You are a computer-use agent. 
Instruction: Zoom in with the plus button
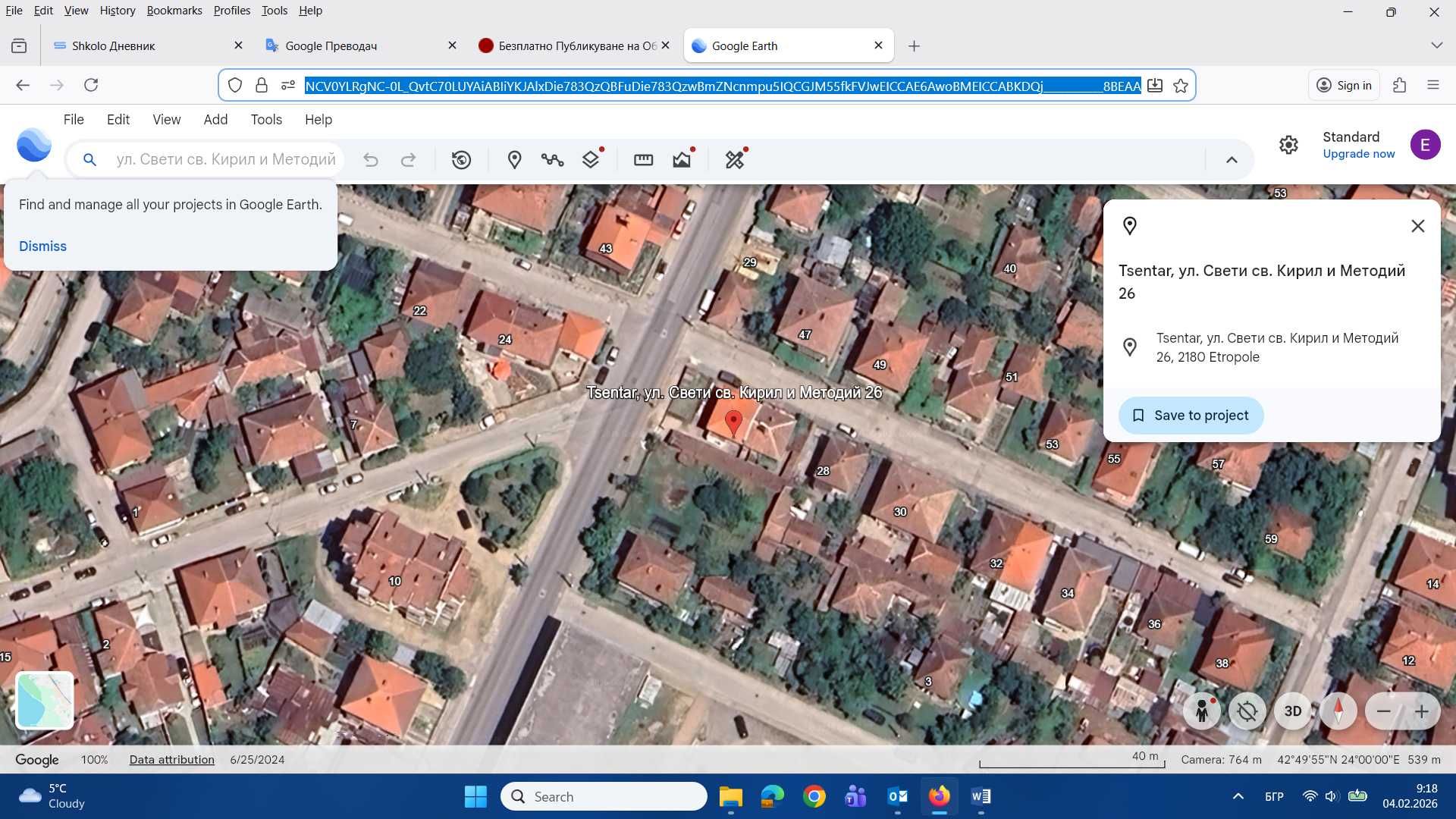click(1421, 711)
